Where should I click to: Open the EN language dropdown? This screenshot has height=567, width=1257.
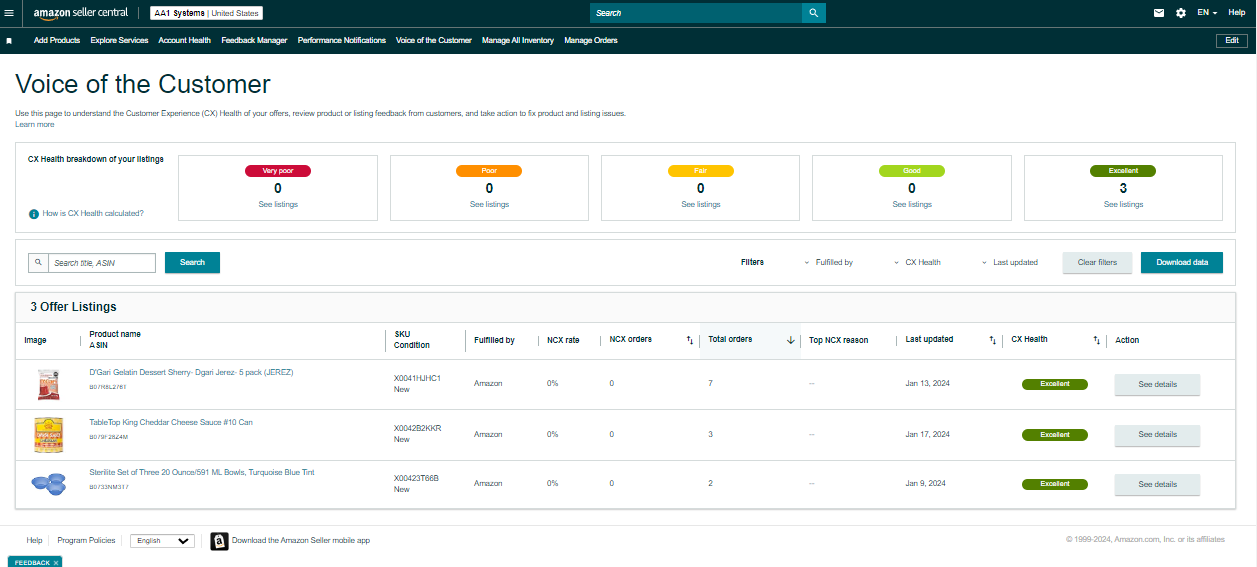(1207, 13)
